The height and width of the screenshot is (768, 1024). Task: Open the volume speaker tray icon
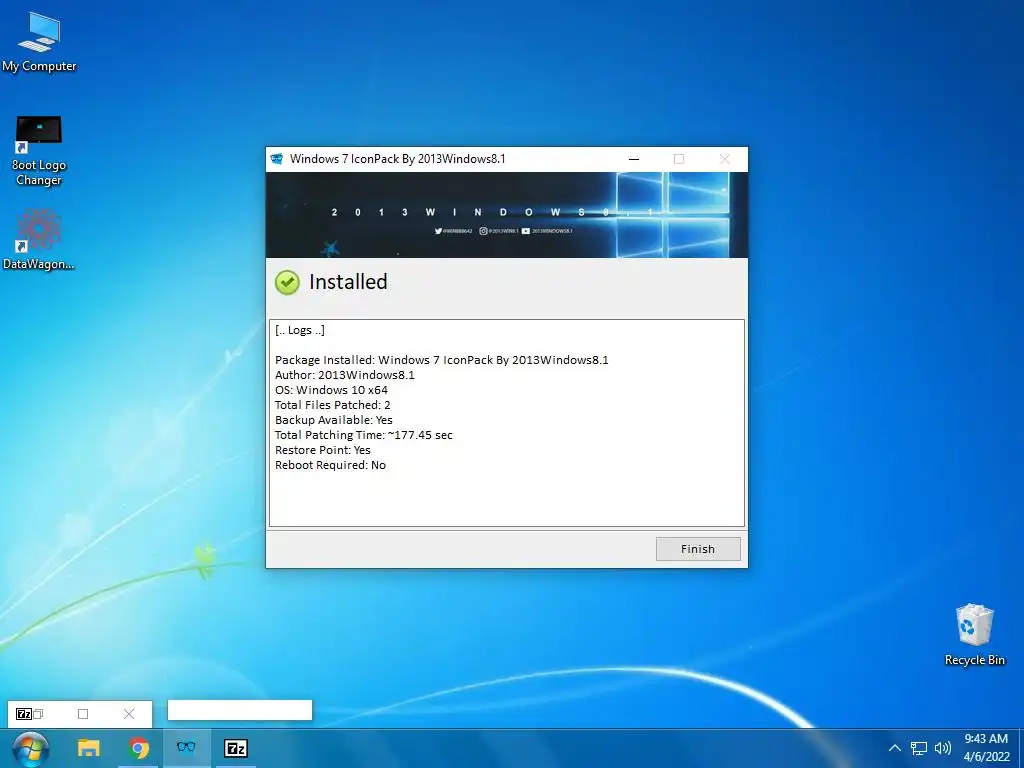(x=942, y=748)
